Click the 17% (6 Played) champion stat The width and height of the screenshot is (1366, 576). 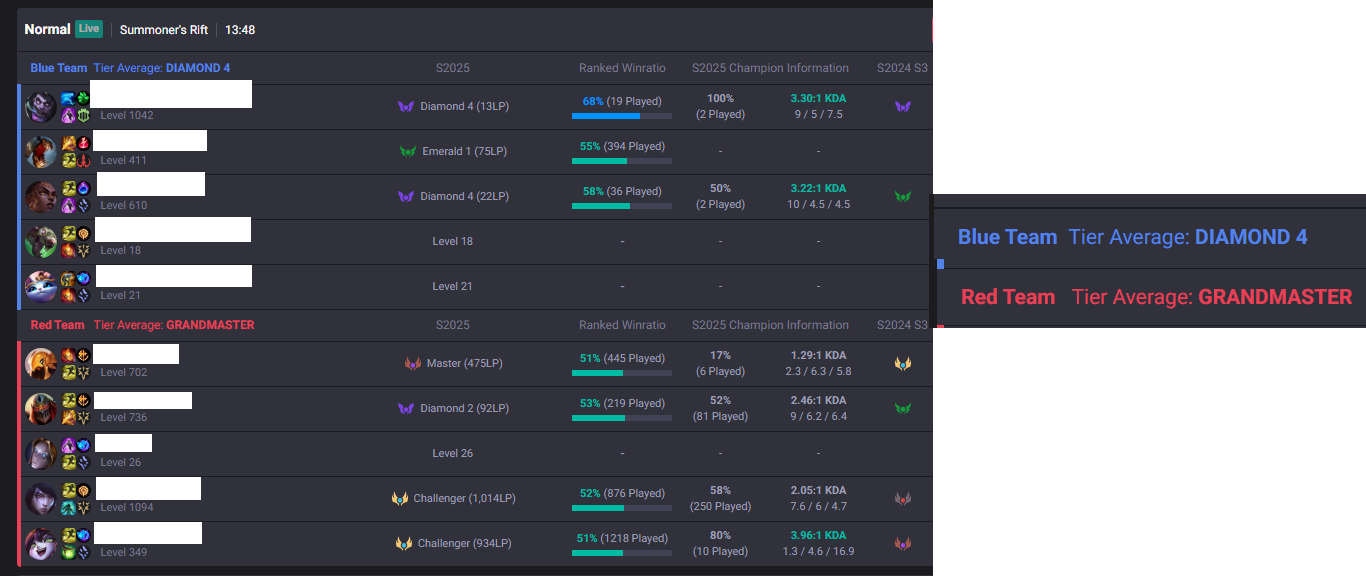tap(720, 364)
